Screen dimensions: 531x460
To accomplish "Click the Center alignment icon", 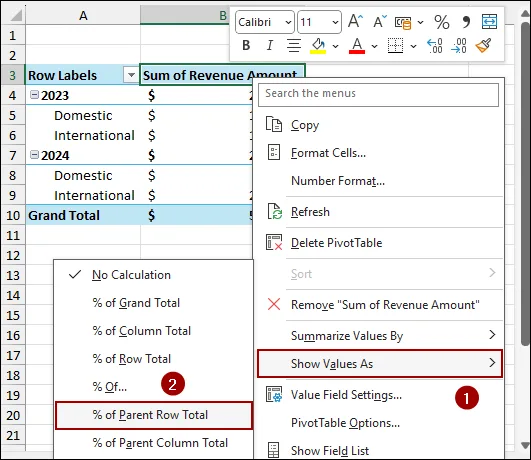I will pos(294,45).
